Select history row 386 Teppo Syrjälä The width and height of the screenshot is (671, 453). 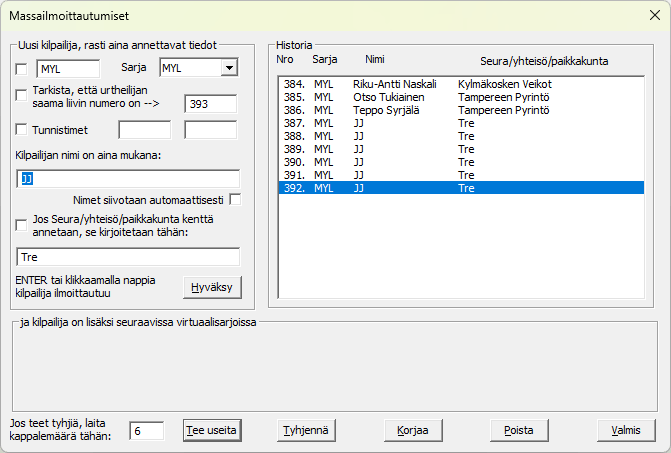coord(460,110)
